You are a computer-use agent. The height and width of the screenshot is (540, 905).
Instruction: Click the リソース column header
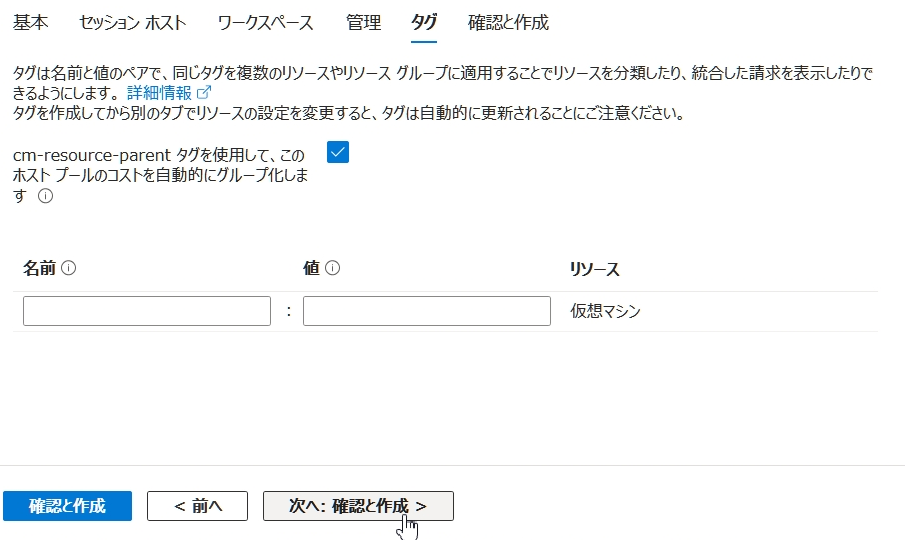(594, 269)
